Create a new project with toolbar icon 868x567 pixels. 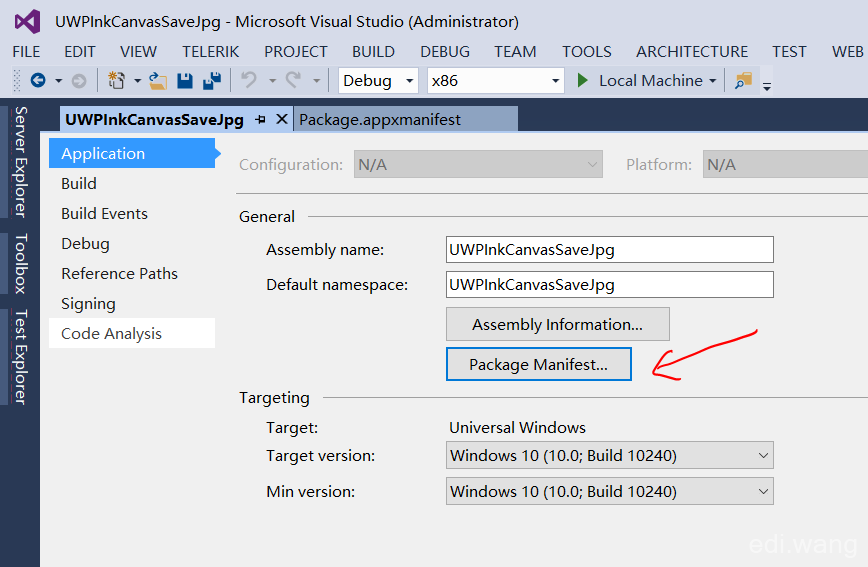(116, 81)
